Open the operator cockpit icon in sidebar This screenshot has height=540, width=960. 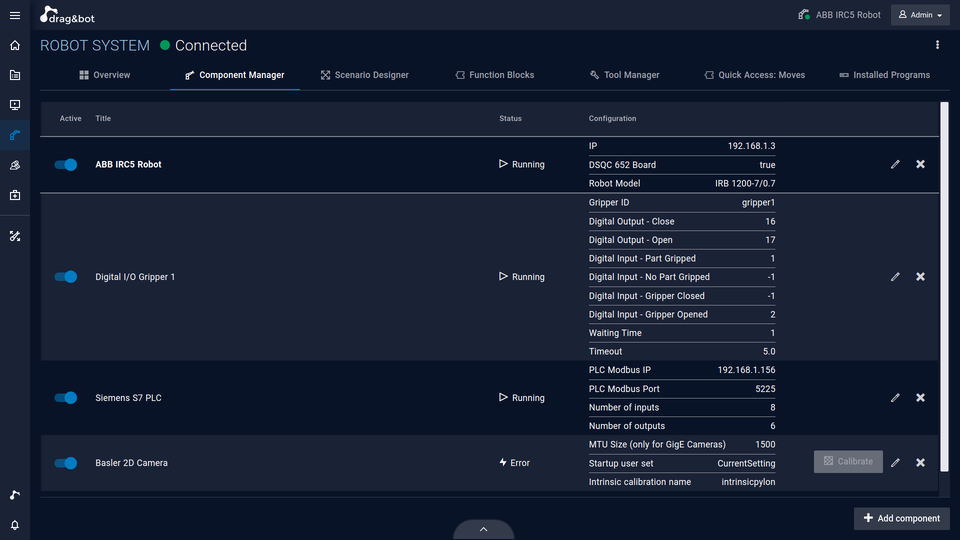pos(15,165)
